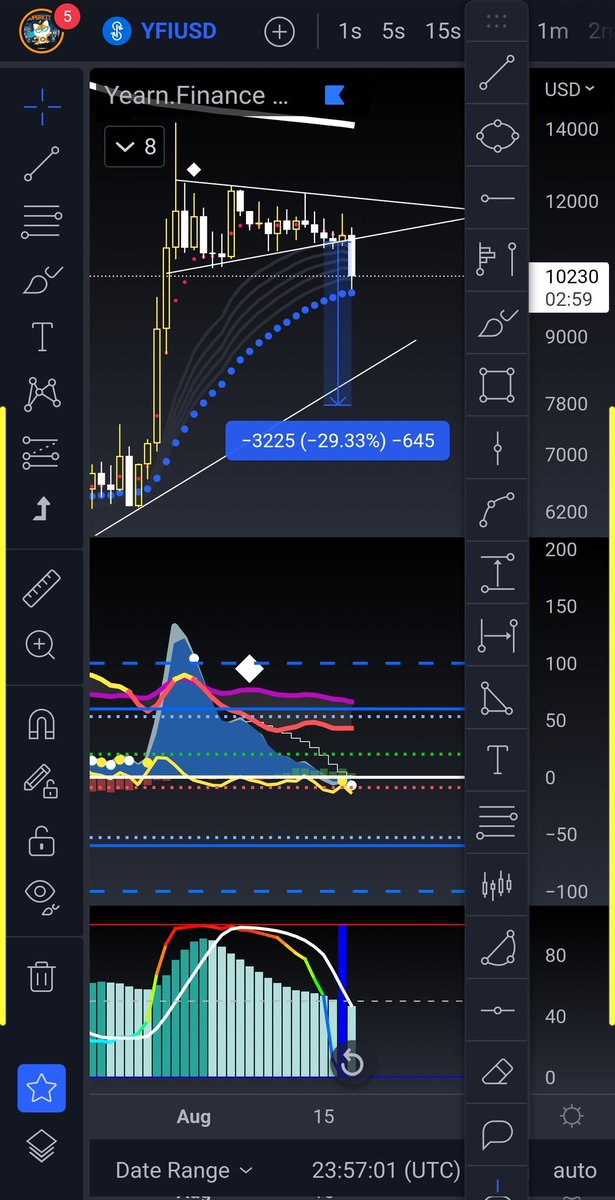The height and width of the screenshot is (1200, 615).
Task: Switch to the 1m timeframe
Action: pyautogui.click(x=553, y=32)
